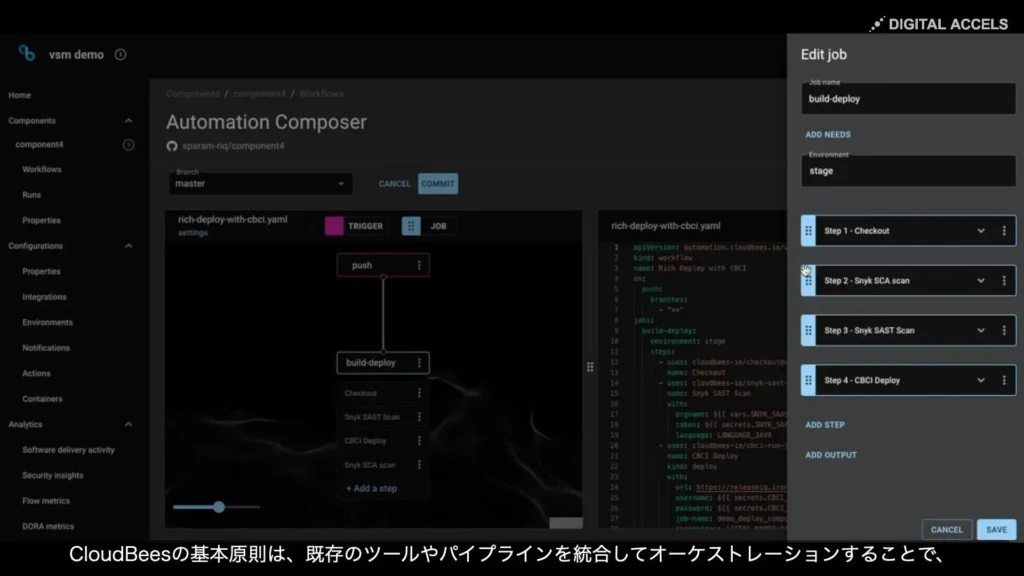Open Flow metrics under Analytics
Image resolution: width=1024 pixels, height=576 pixels.
[46, 501]
